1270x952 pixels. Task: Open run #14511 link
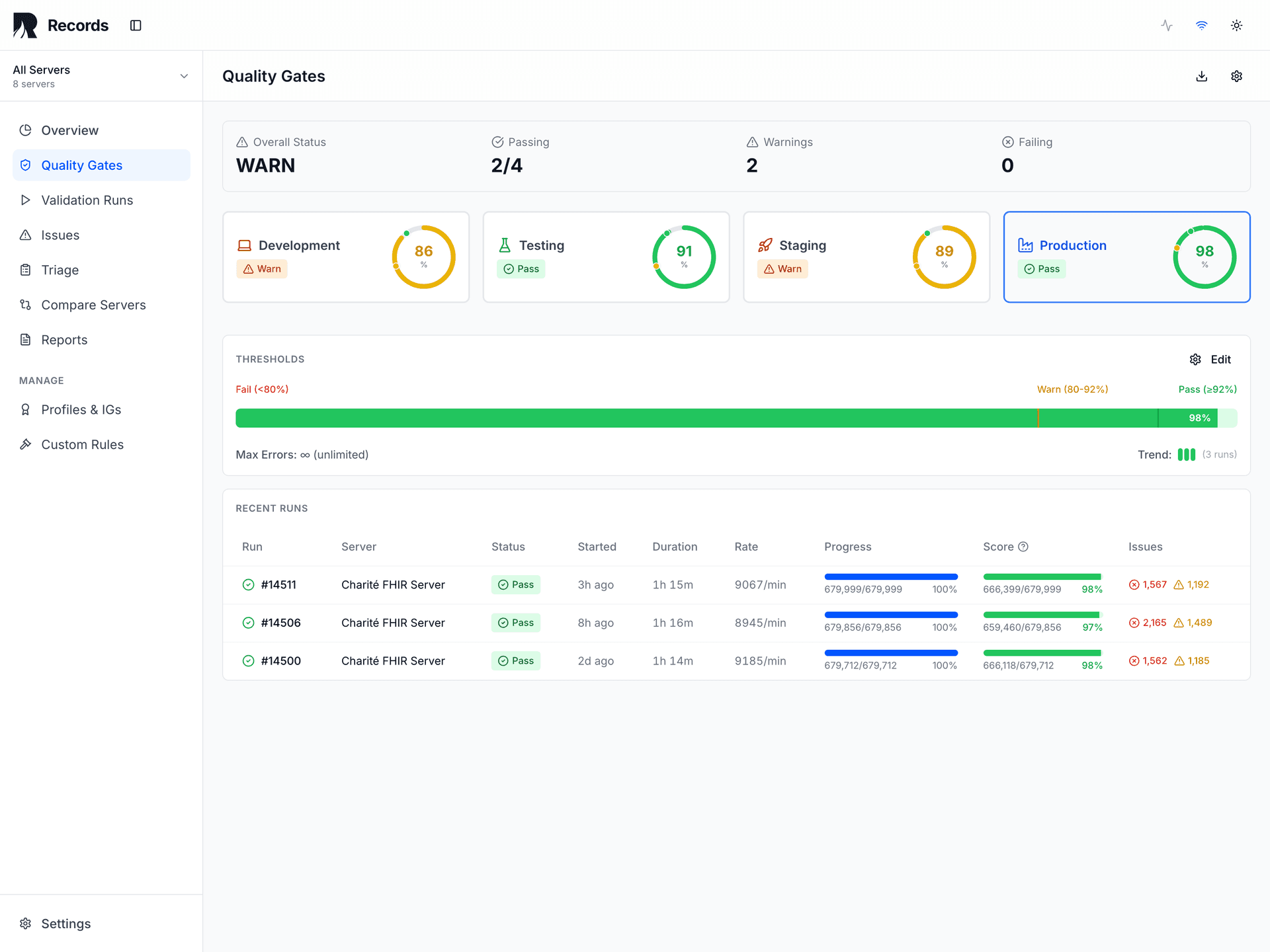(278, 584)
